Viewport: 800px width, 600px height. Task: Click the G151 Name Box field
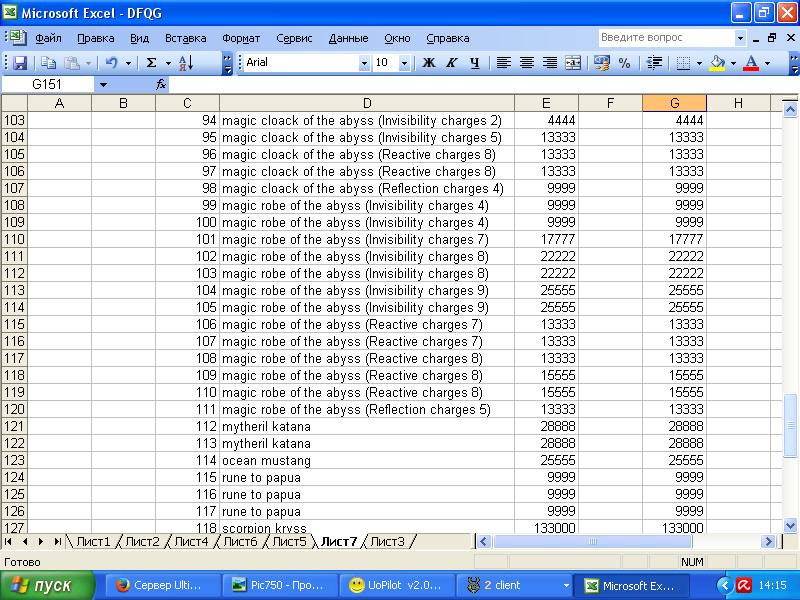point(47,84)
